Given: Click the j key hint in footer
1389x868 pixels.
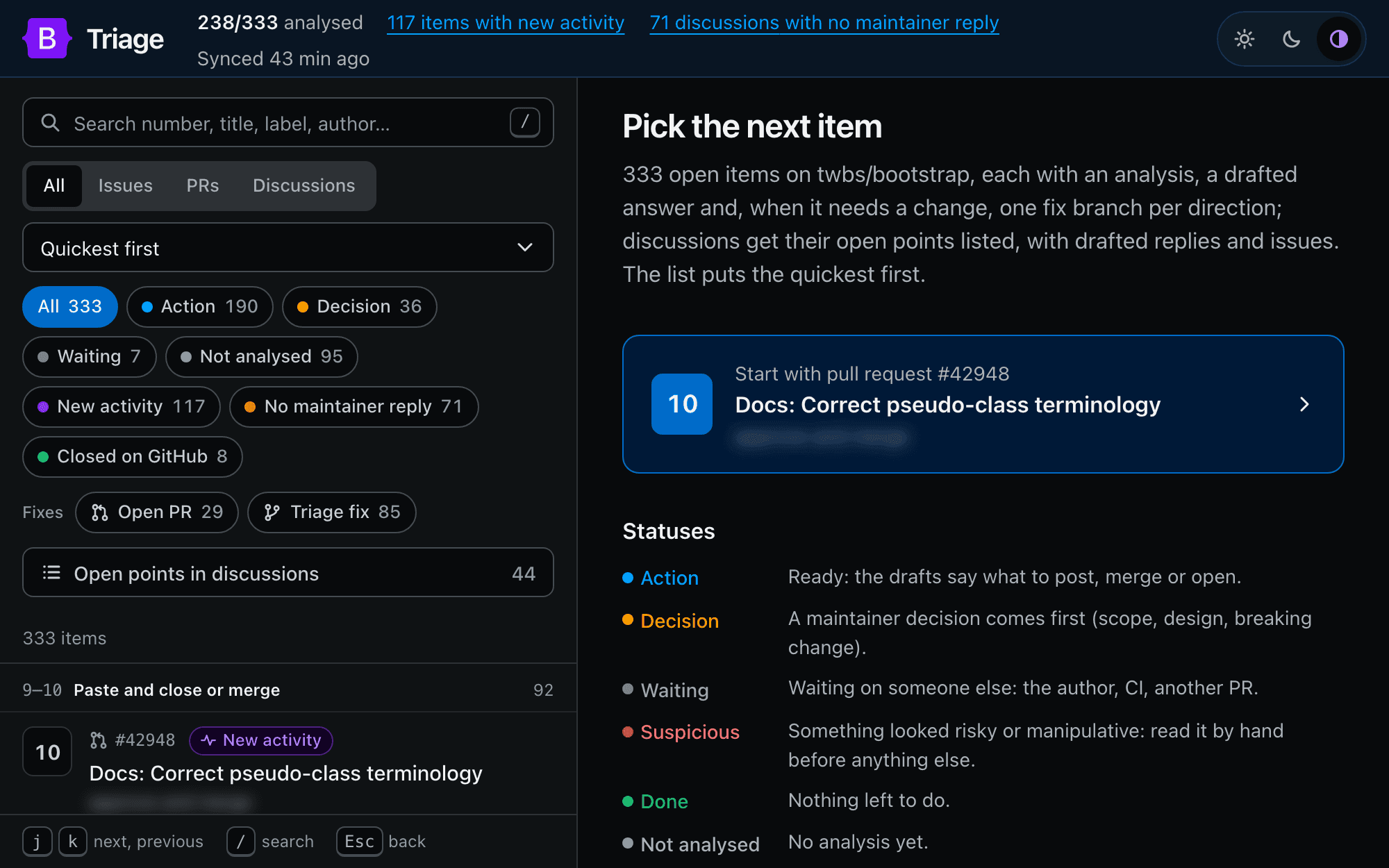Looking at the screenshot, I should click(38, 842).
